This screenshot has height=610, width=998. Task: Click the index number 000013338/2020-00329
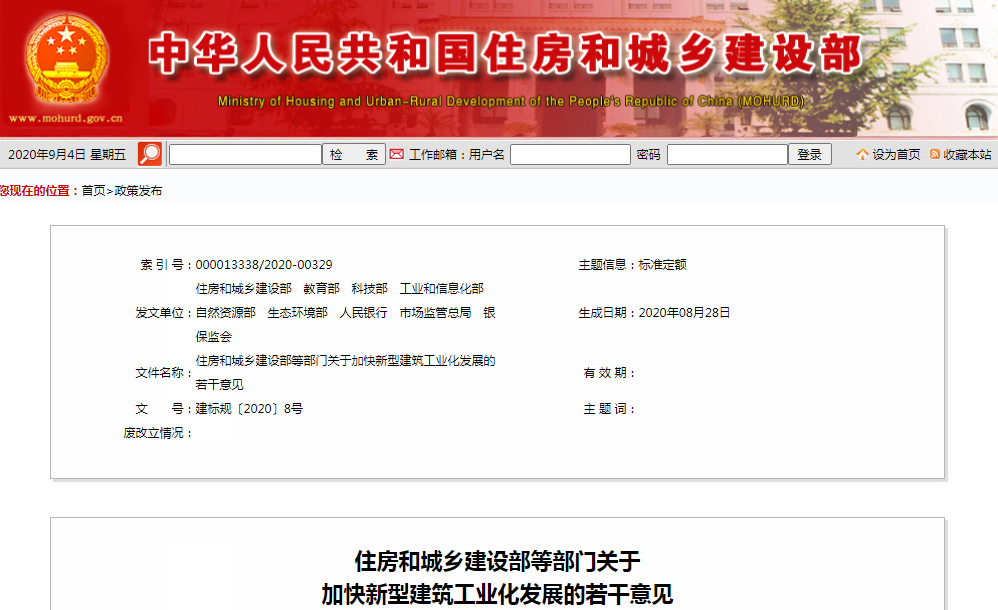[x=264, y=265]
